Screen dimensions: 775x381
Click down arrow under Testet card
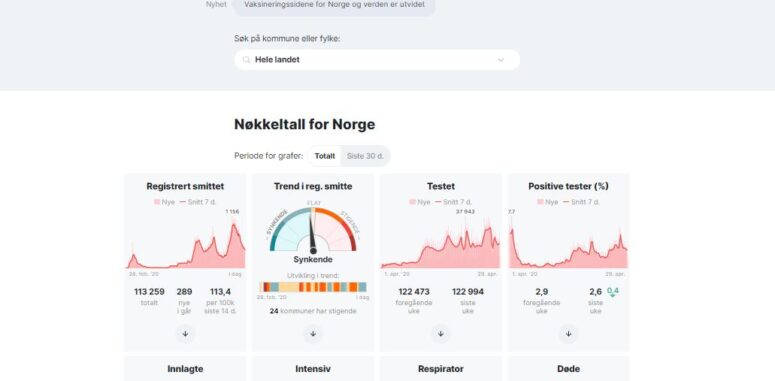(x=441, y=334)
